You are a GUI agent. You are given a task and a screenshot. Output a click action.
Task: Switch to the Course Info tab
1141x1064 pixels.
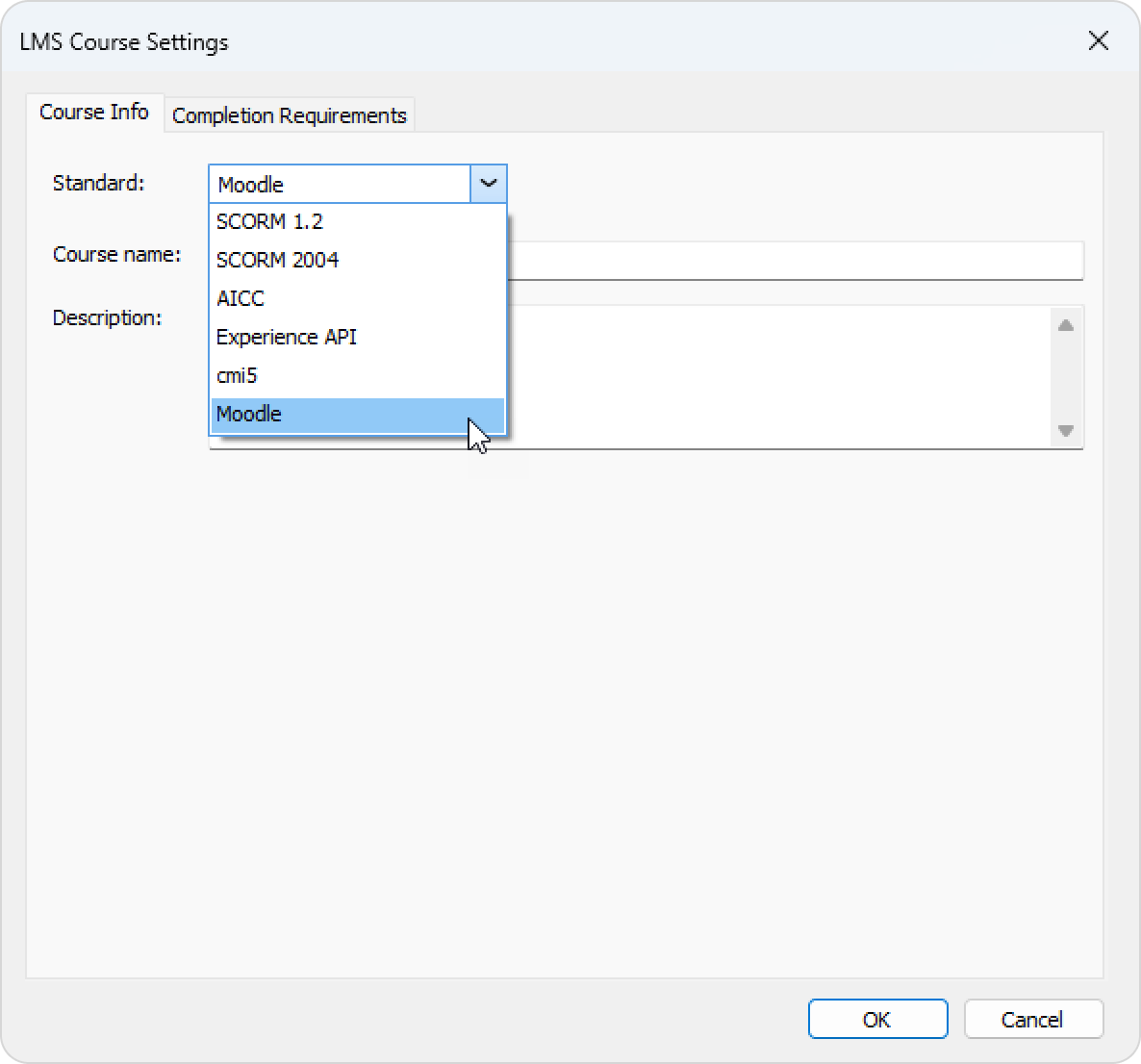coord(94,113)
